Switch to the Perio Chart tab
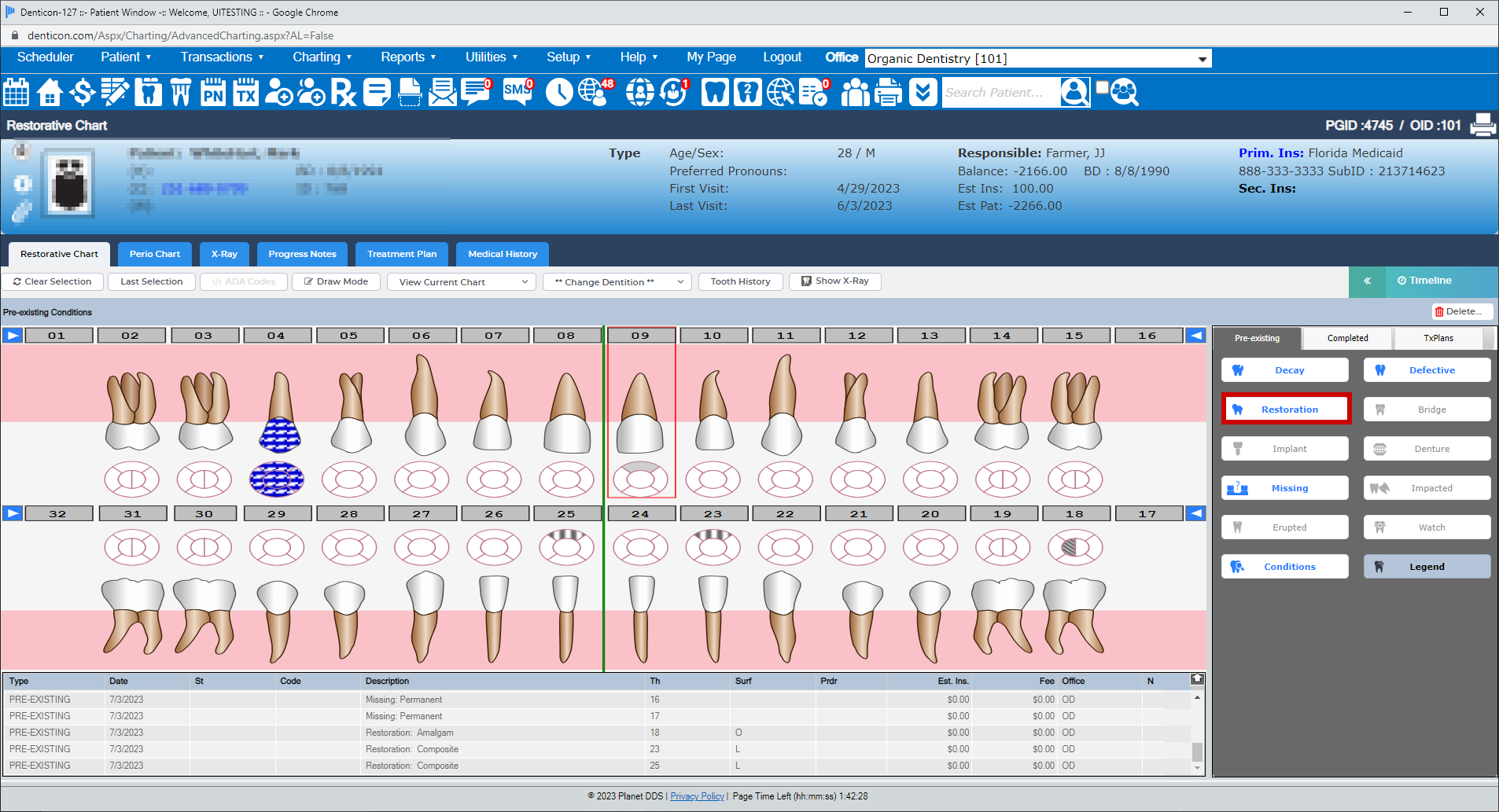Viewport: 1499px width, 812px height. (154, 254)
